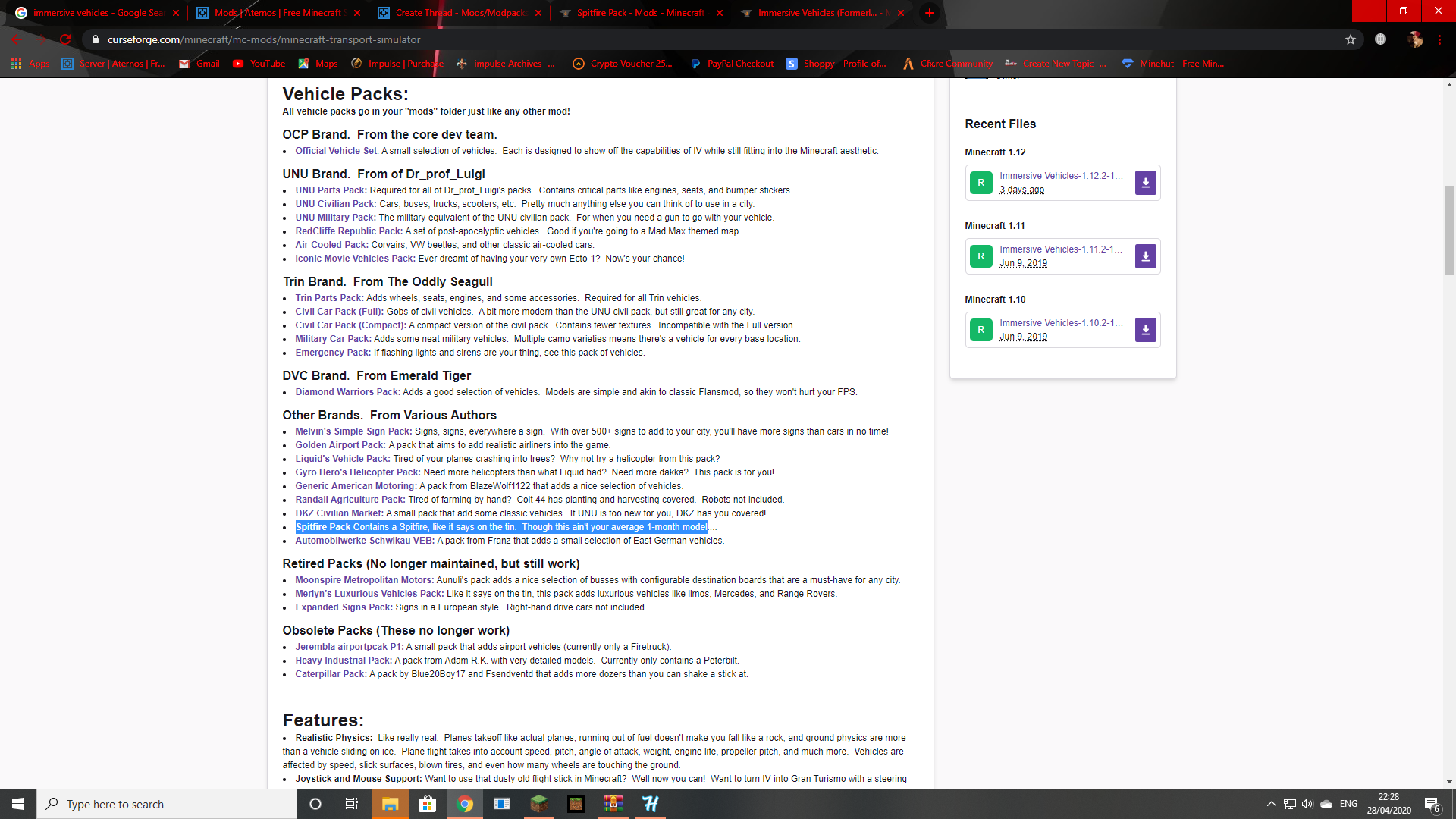Open Golden Airport Pack link
The height and width of the screenshot is (819, 1456).
point(340,445)
